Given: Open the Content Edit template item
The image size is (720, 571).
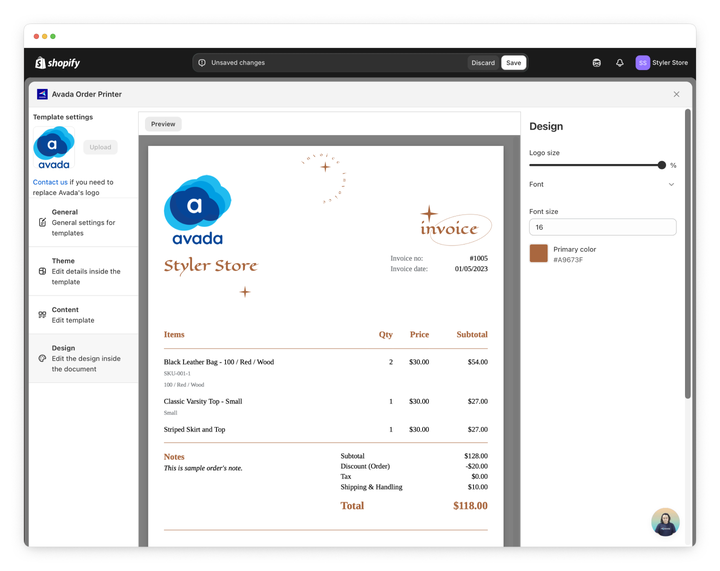Looking at the screenshot, I should click(x=84, y=315).
